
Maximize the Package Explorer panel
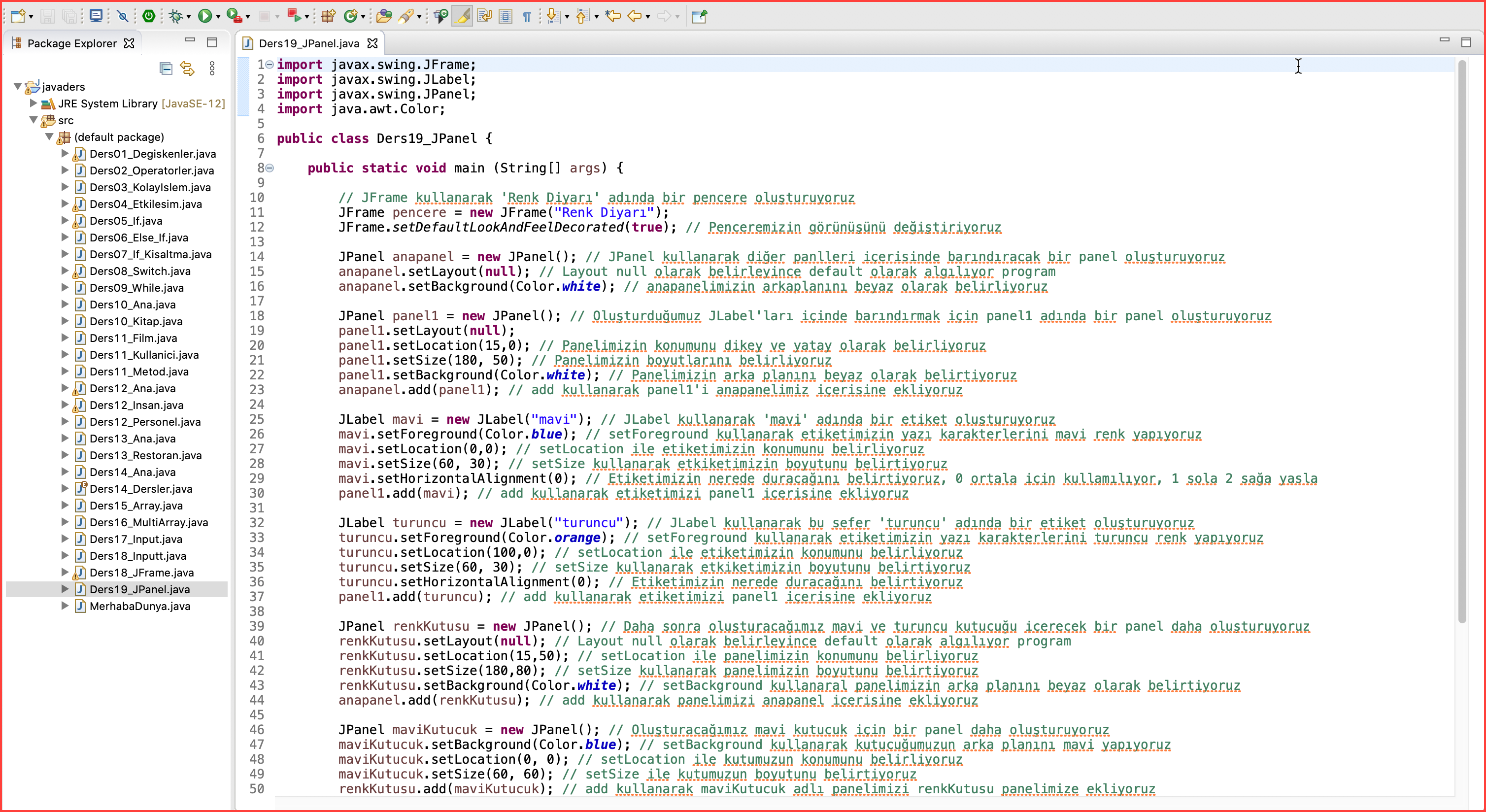click(x=212, y=42)
